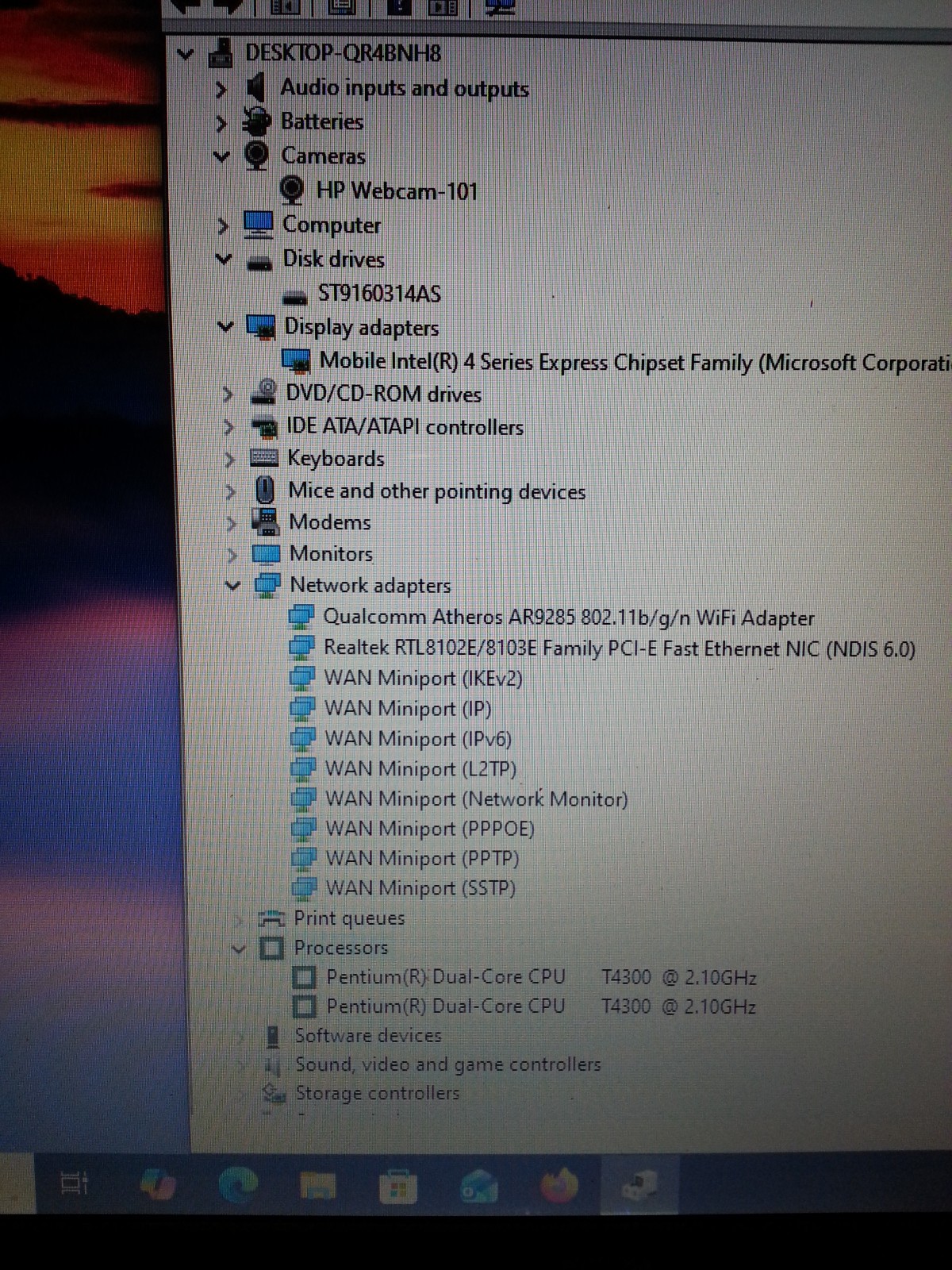Open File Explorer from the taskbar
952x1270 pixels.
point(319,1187)
